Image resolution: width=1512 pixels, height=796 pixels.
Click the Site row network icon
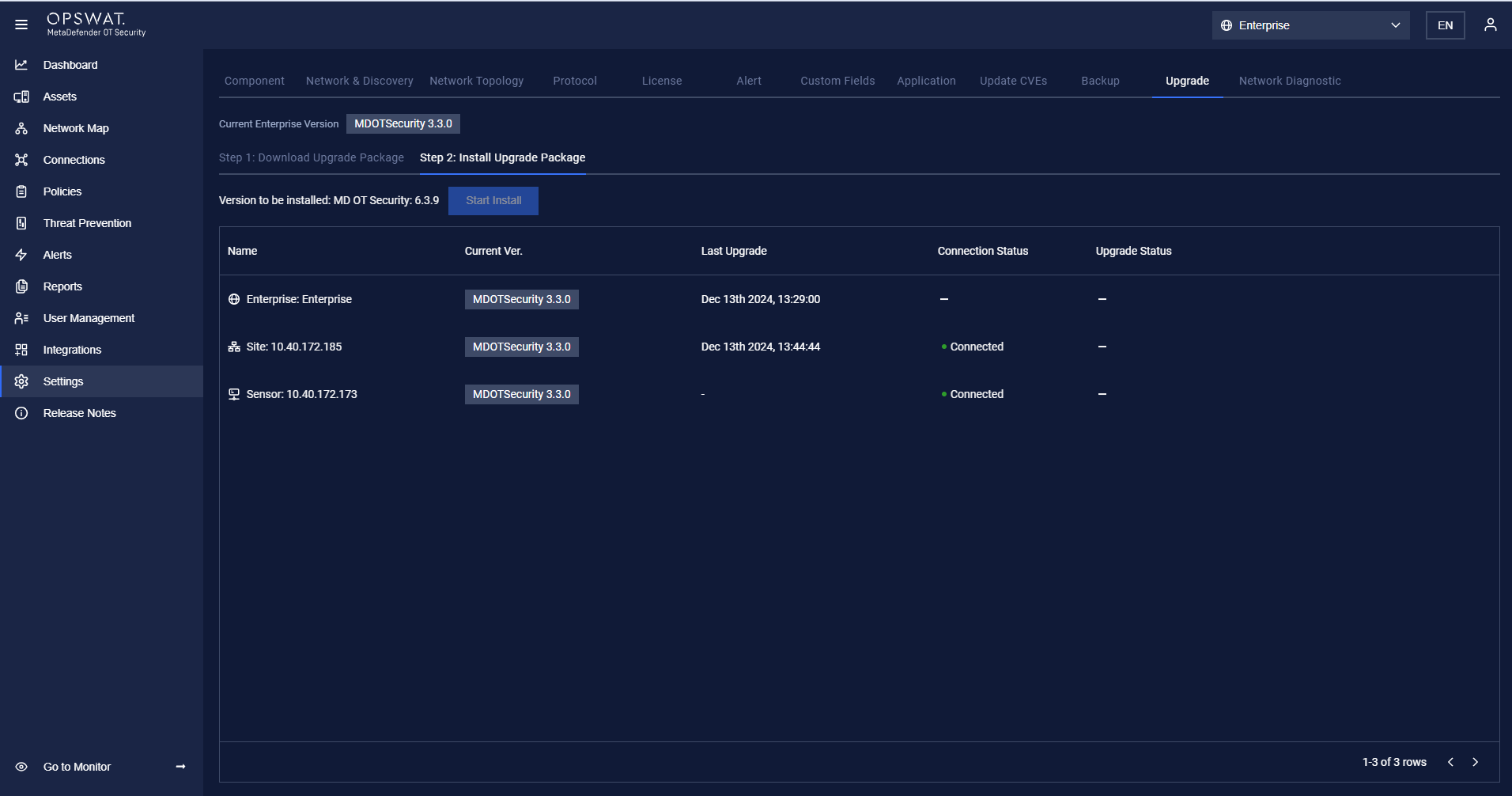(x=234, y=347)
